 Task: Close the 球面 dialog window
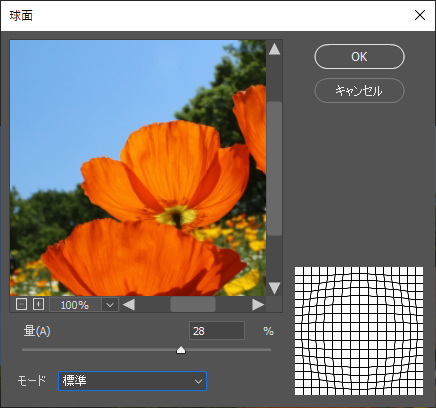(x=420, y=15)
